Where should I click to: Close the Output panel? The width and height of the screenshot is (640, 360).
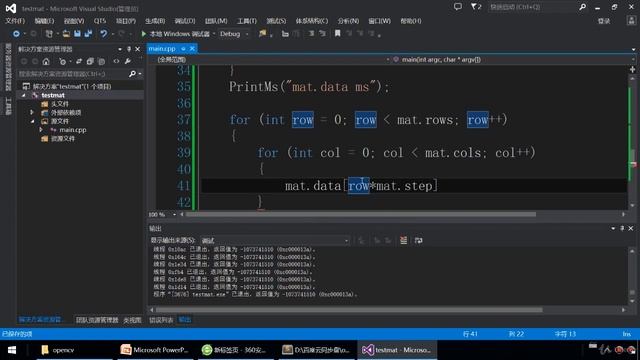click(x=631, y=228)
